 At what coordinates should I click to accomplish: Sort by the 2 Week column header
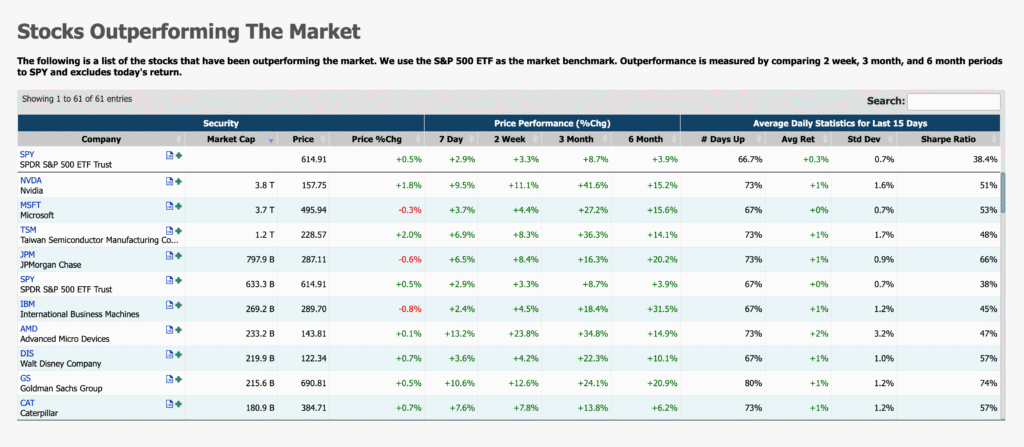[509, 139]
